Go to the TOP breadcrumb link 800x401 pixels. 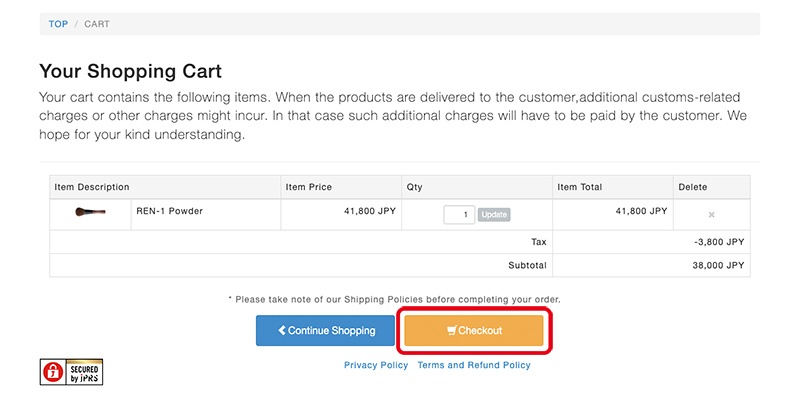point(58,24)
